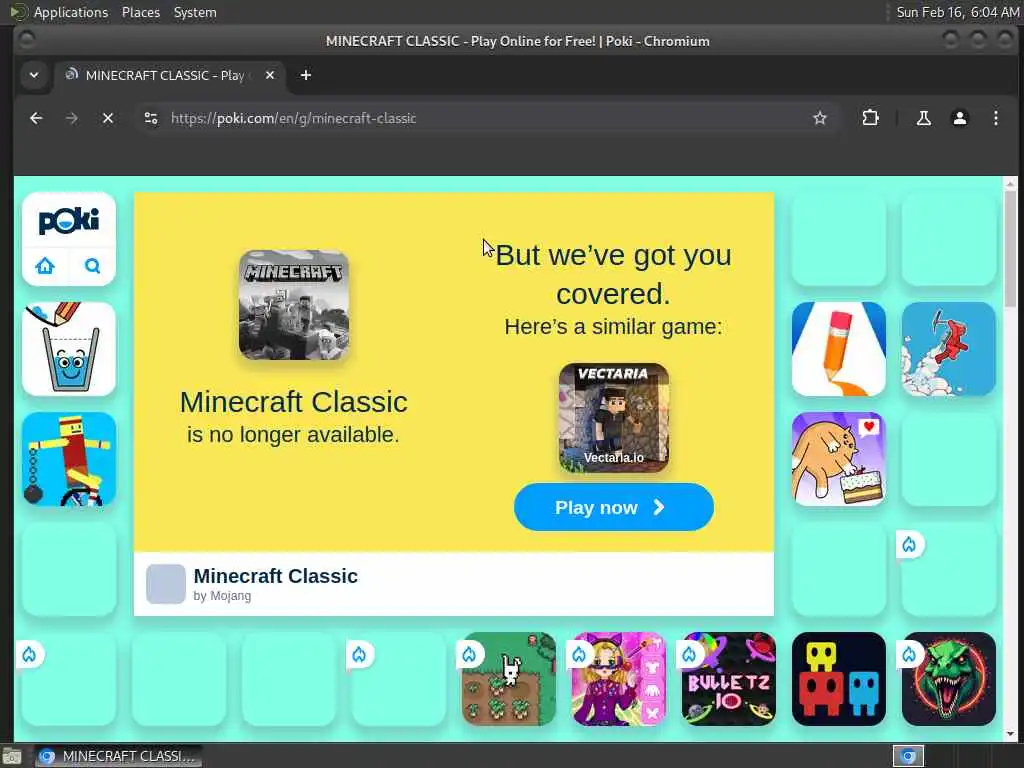
Task: Open the Bulletz.io game thumbnail
Action: point(729,679)
